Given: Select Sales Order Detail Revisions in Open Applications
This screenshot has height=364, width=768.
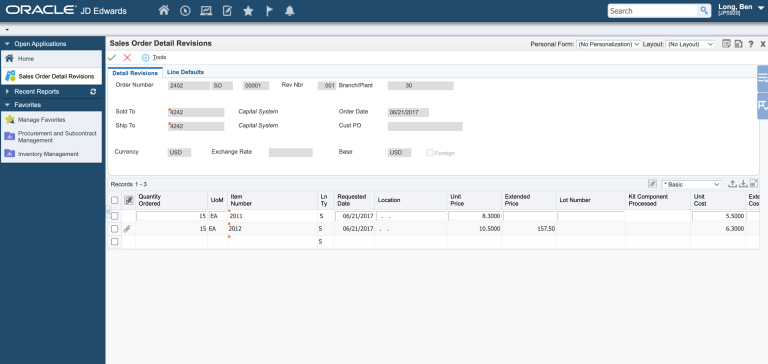Looking at the screenshot, I should pyautogui.click(x=51, y=76).
